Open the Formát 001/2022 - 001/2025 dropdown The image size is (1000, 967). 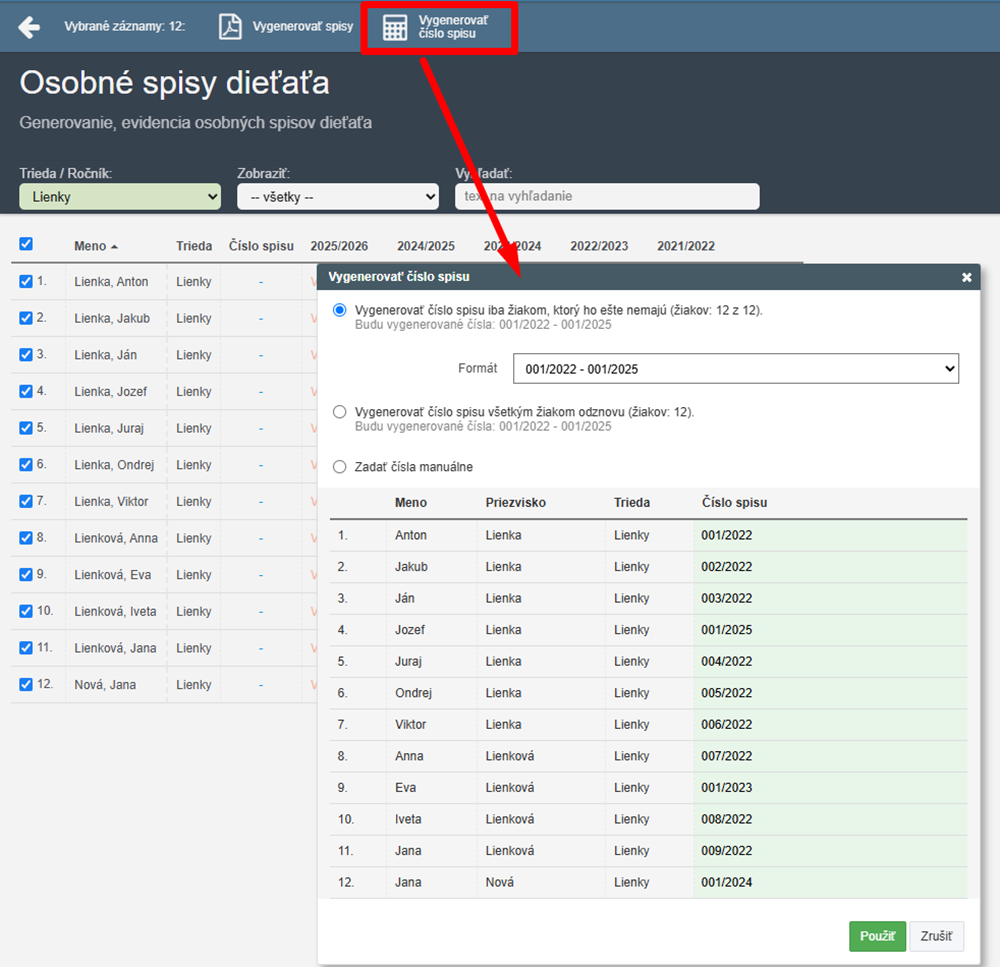coord(736,369)
